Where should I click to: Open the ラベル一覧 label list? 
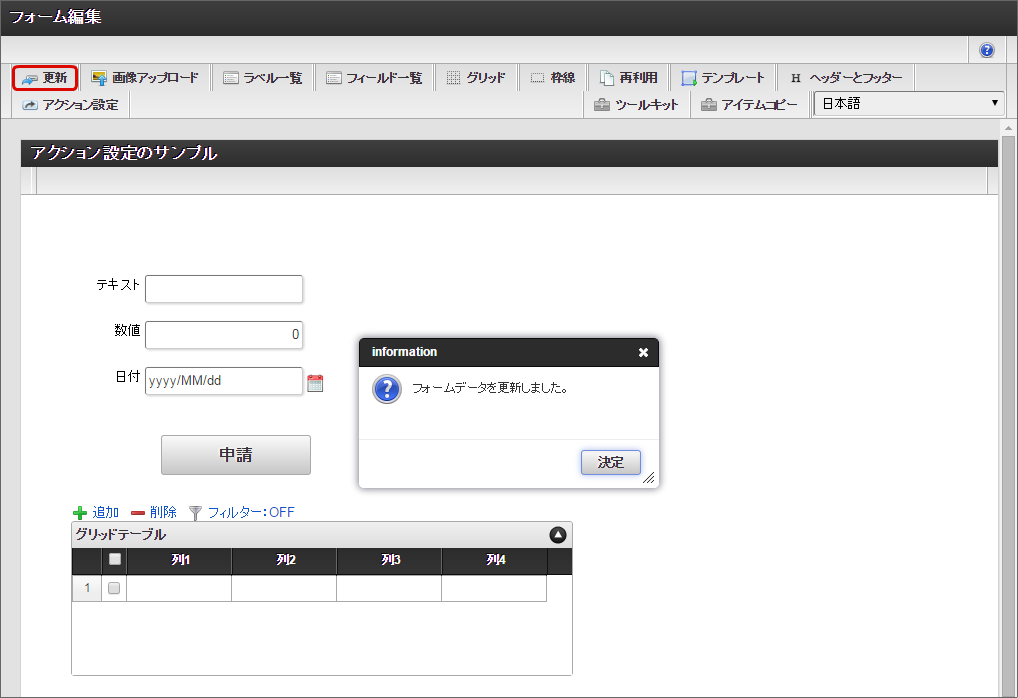262,78
